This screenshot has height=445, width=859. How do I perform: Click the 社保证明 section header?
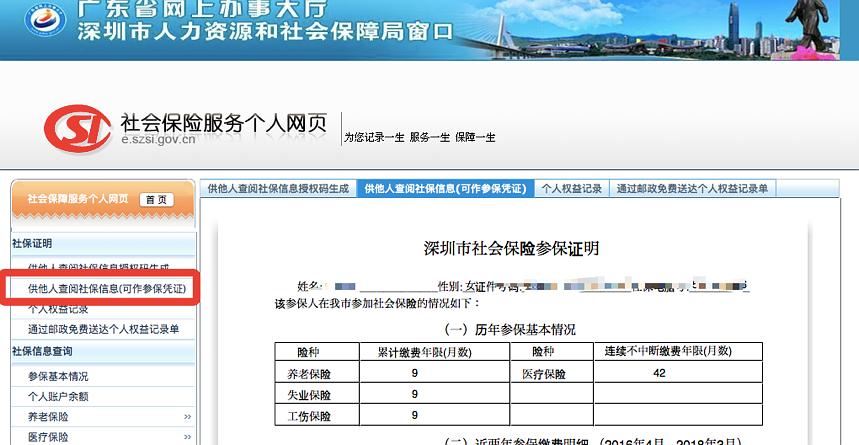coord(32,243)
